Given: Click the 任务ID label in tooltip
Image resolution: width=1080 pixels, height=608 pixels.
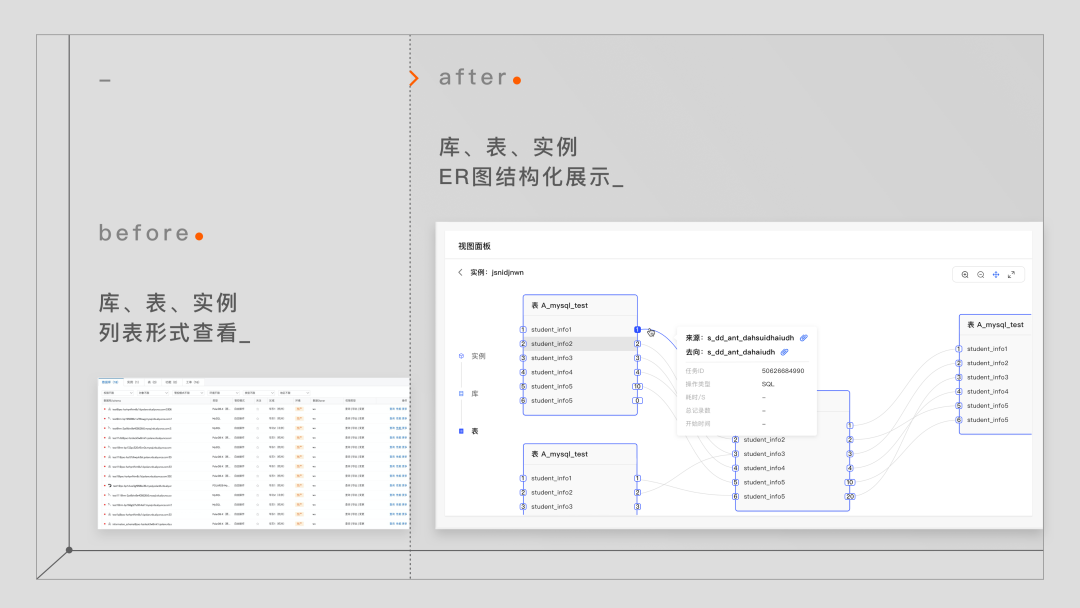Looking at the screenshot, I should pos(694,371).
